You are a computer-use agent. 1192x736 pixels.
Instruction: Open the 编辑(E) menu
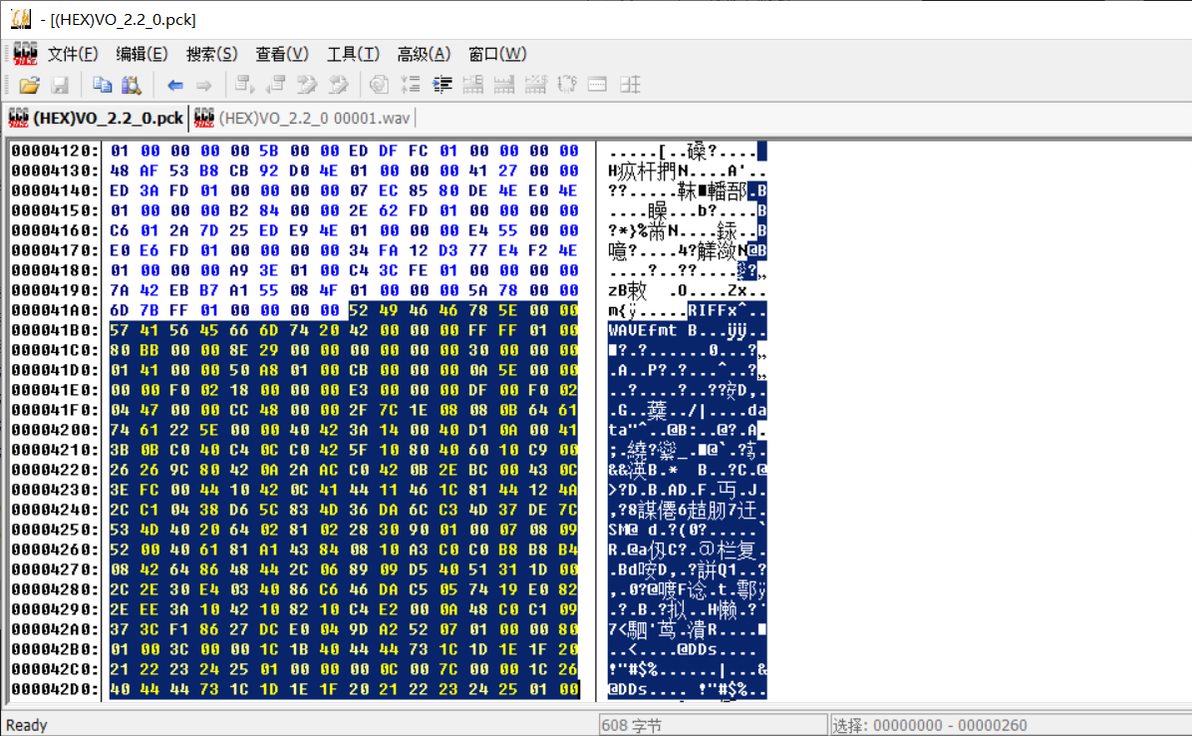click(x=142, y=54)
